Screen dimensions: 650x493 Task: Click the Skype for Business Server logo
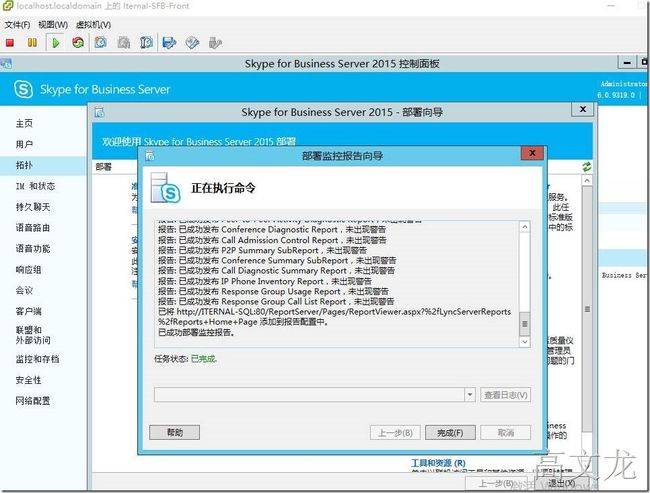pyautogui.click(x=23, y=89)
